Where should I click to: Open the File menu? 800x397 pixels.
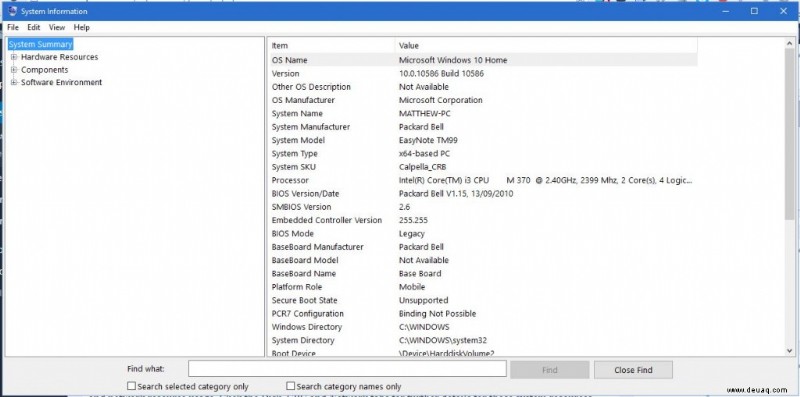(13, 28)
